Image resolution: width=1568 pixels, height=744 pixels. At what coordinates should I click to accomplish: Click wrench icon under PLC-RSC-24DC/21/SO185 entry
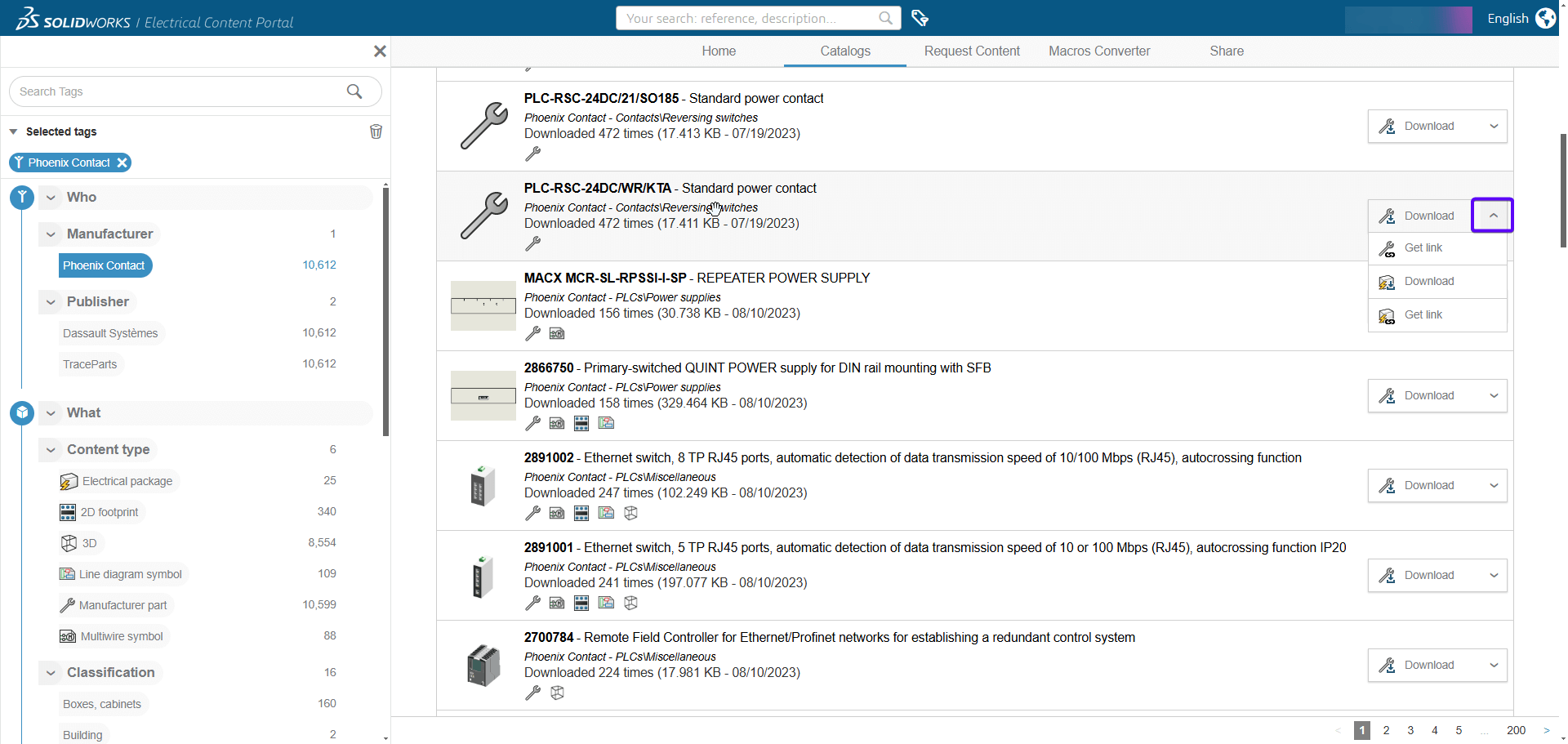(532, 154)
